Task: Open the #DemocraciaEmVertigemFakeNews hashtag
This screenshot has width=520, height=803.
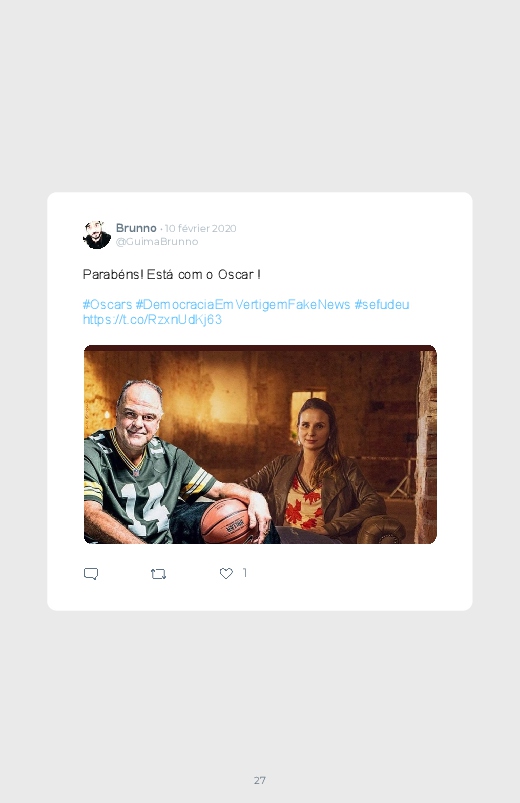Action: pos(243,305)
